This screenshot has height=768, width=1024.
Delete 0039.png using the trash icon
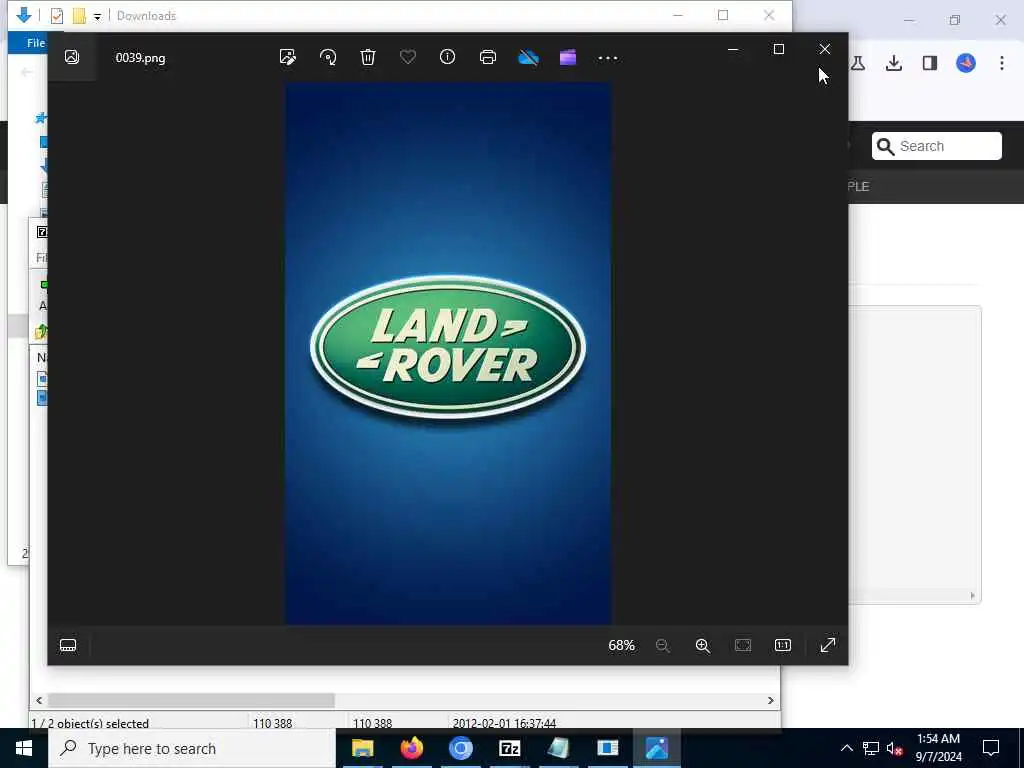point(368,57)
